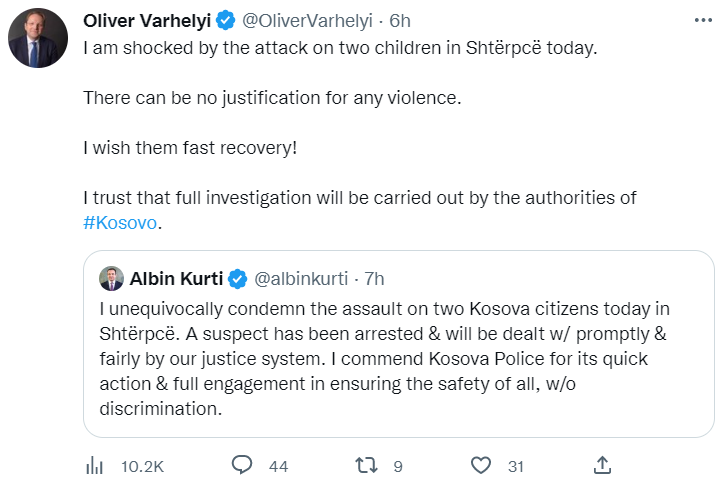This screenshot has height=489, width=726.
Task: Click the 6h tweet timestamp
Action: (400, 20)
